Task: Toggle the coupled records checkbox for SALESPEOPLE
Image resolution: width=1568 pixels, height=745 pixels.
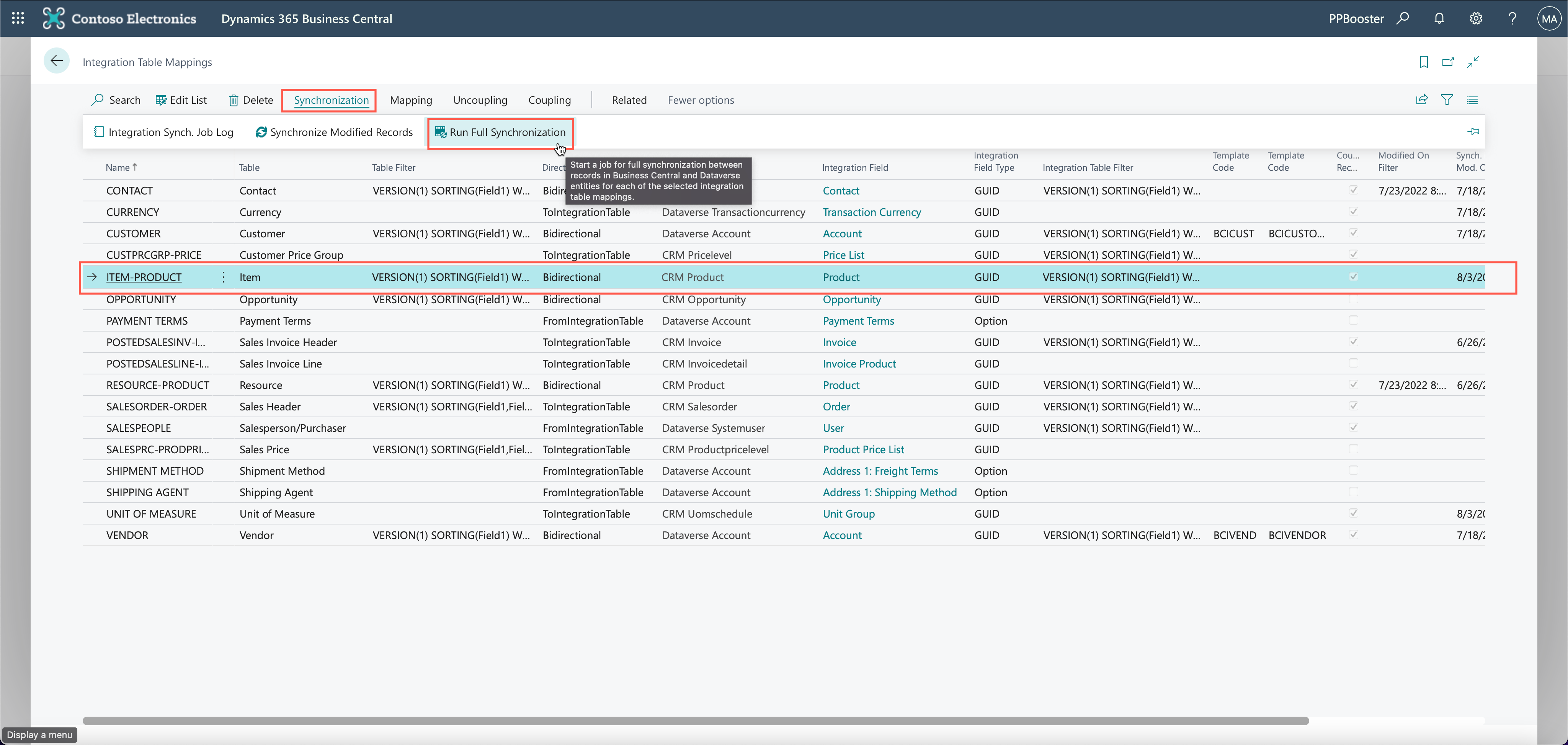Action: point(1353,427)
